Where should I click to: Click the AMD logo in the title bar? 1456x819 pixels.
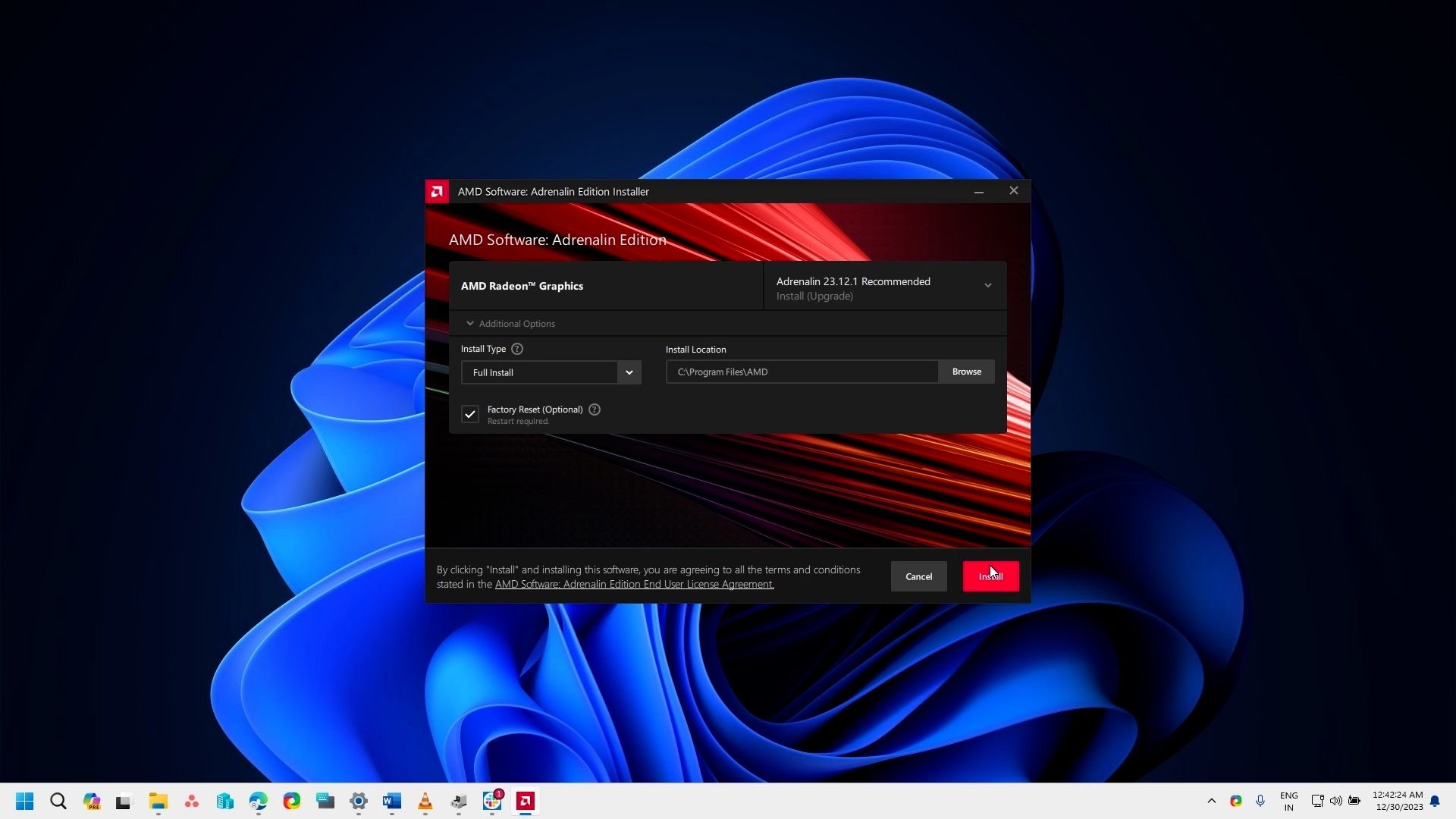(x=437, y=192)
